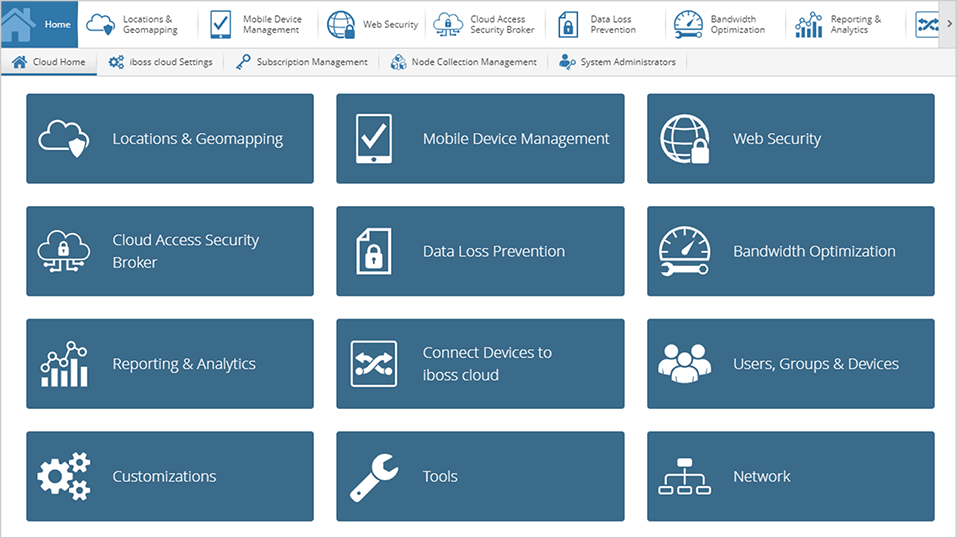Open the Connect Devices to iboss cloud tile text
The width and height of the screenshot is (957, 538).
487,363
